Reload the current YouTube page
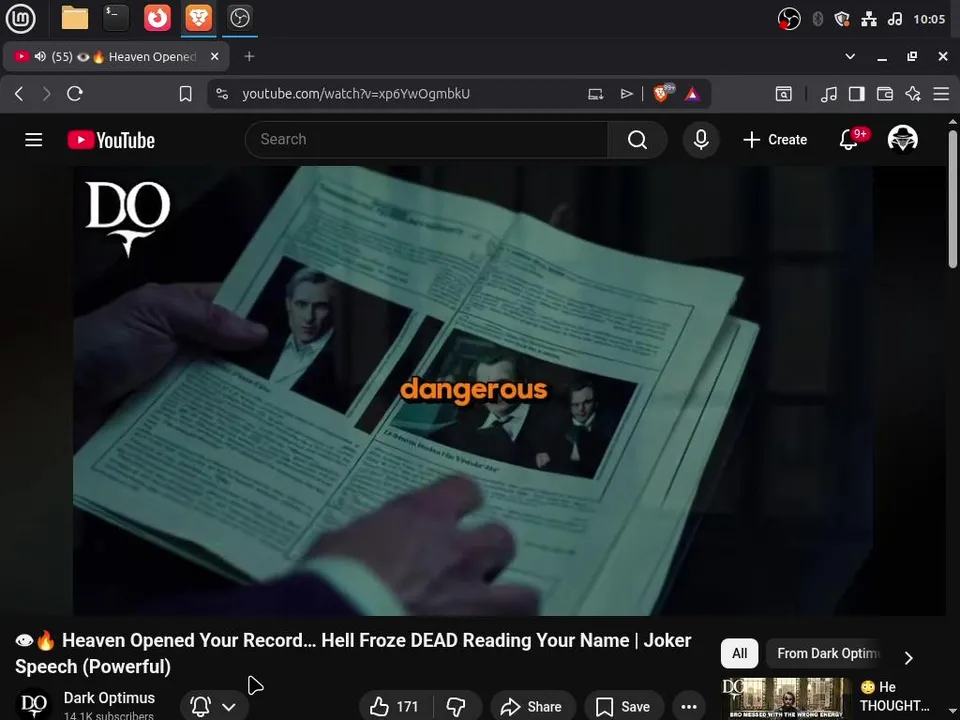Screen dimensions: 960x720 pos(75,94)
